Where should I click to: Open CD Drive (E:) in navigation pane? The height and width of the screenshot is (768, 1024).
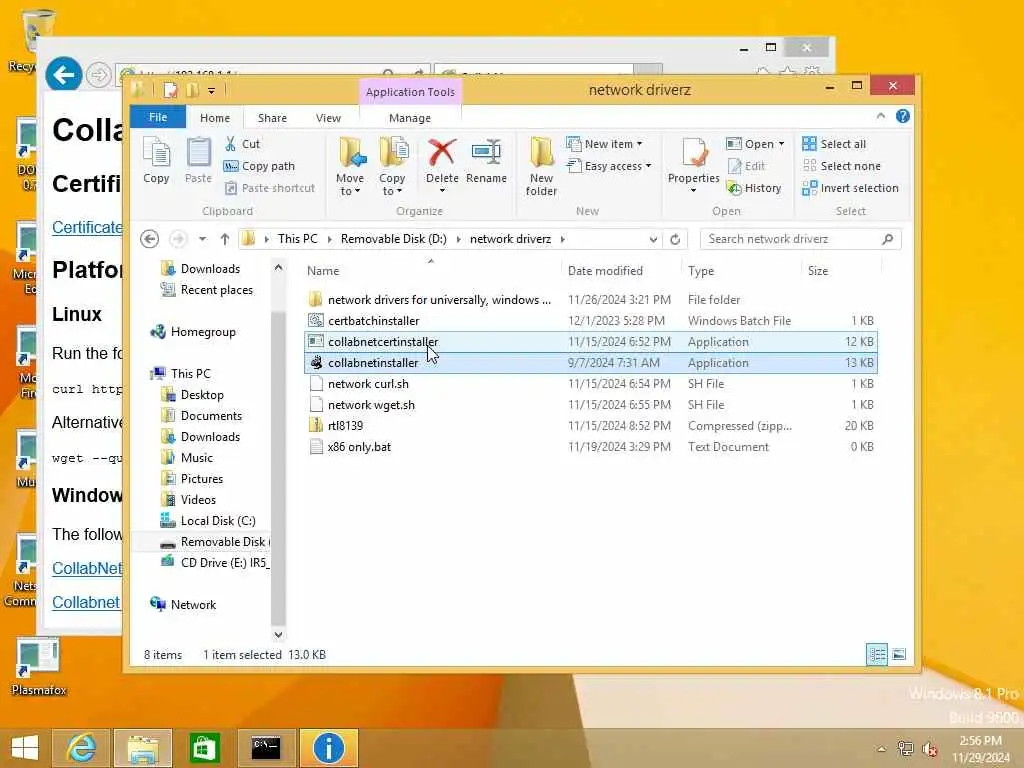pyautogui.click(x=215, y=562)
